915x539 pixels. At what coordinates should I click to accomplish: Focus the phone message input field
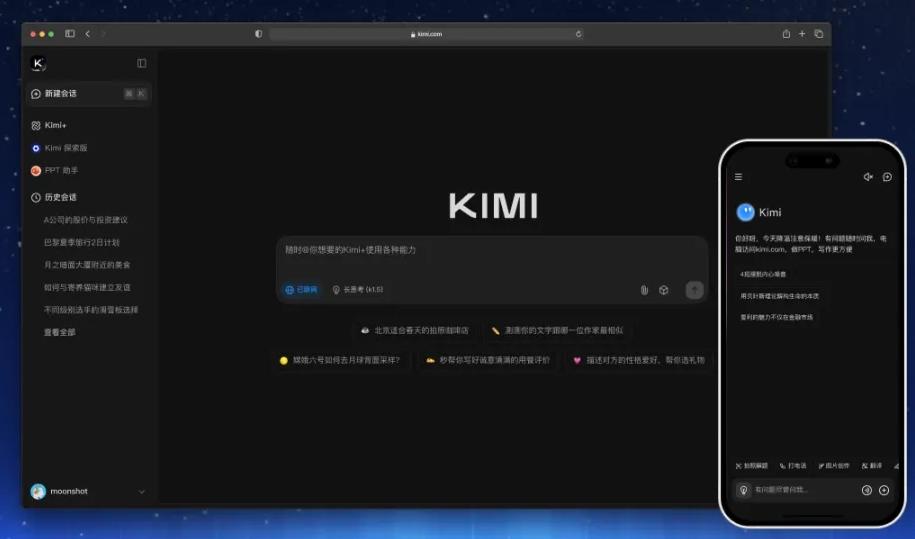pos(804,490)
